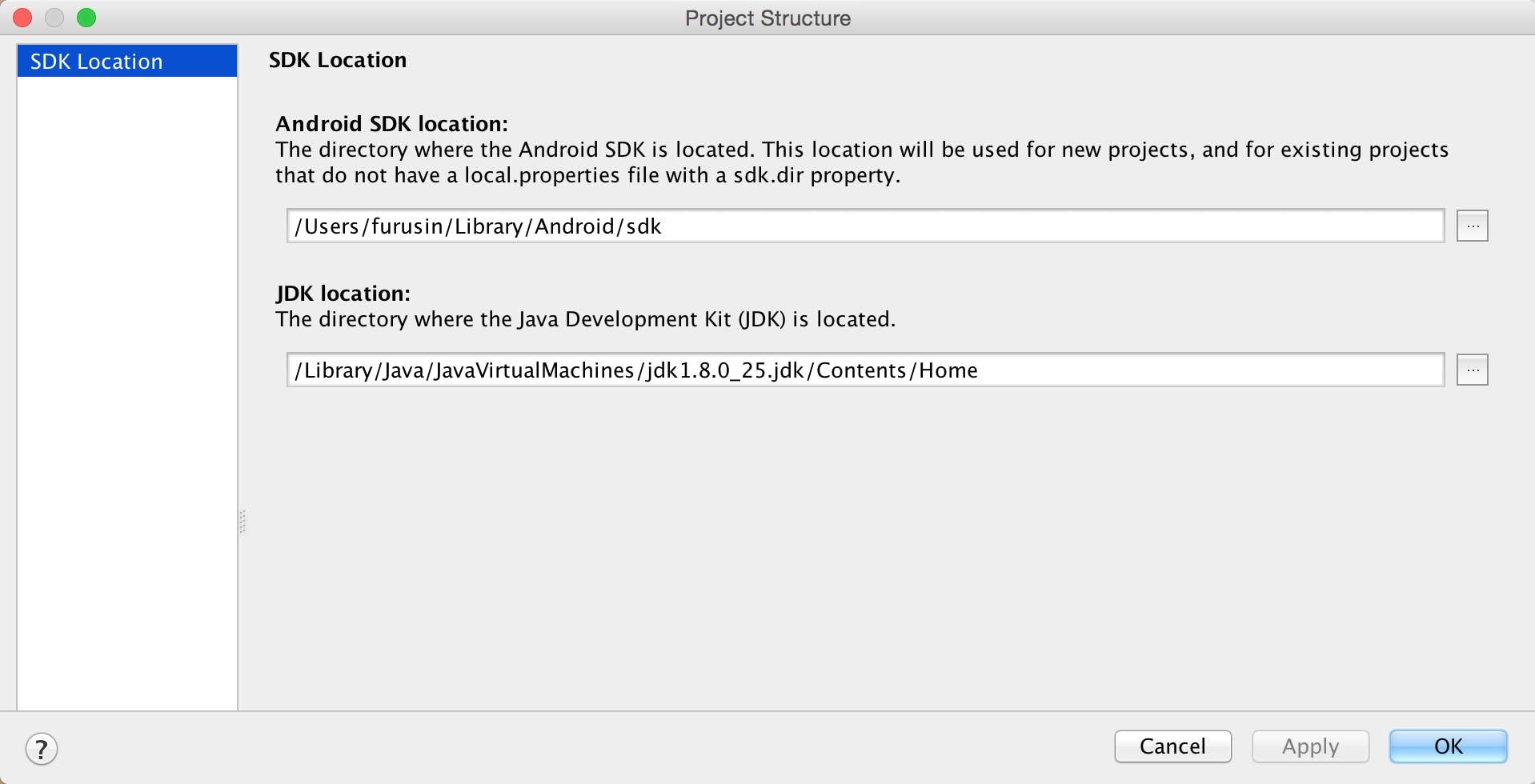This screenshot has width=1535, height=784.
Task: Click the bold Android SDK location label
Action: click(391, 124)
